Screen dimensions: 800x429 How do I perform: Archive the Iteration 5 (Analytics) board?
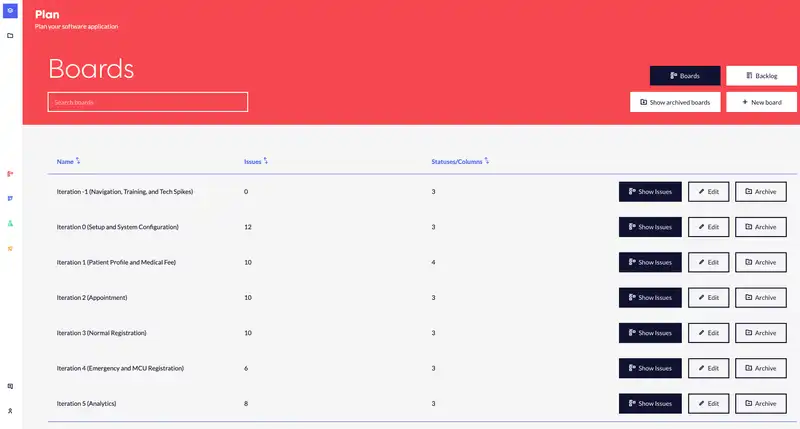[x=761, y=404]
